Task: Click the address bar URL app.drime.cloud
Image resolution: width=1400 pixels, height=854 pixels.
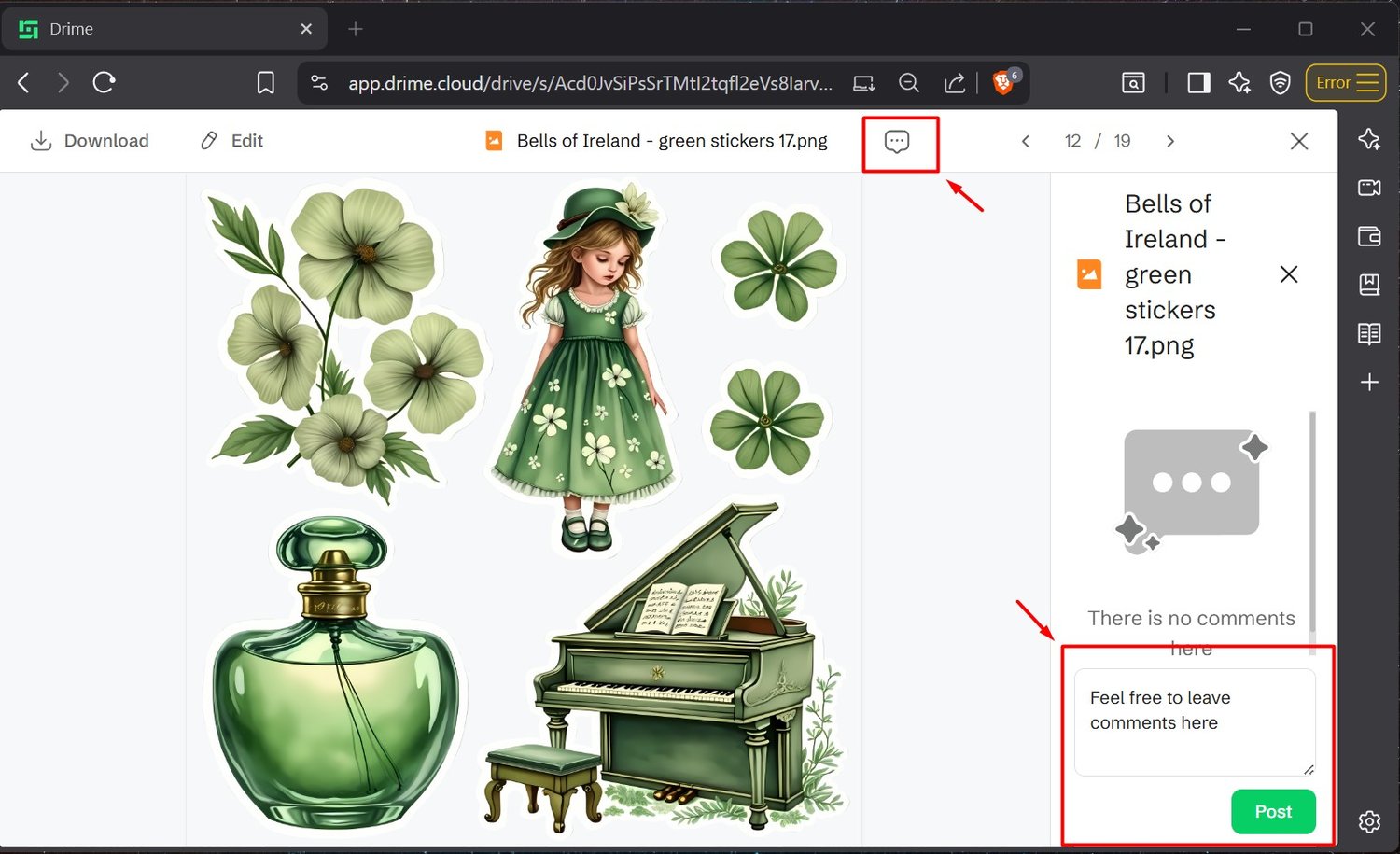Action: coord(590,83)
